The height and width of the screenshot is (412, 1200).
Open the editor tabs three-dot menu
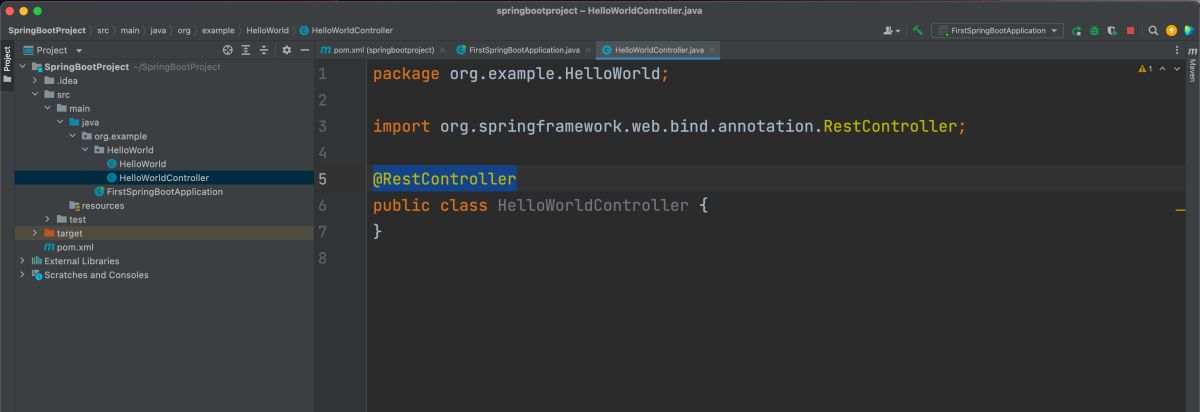click(1176, 50)
